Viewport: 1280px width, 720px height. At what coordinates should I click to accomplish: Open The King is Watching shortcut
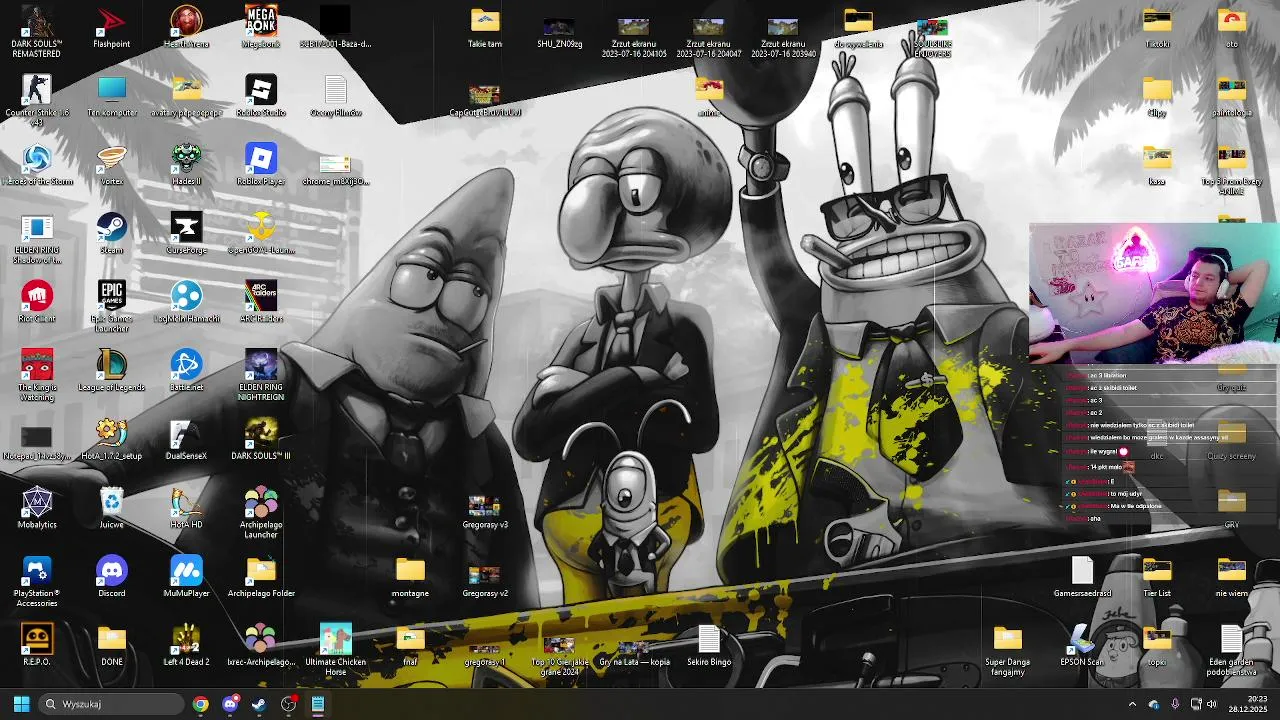tap(37, 375)
